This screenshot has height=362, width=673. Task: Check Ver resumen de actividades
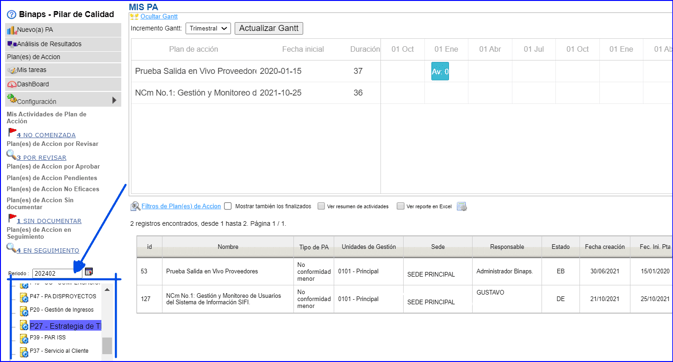coord(321,206)
